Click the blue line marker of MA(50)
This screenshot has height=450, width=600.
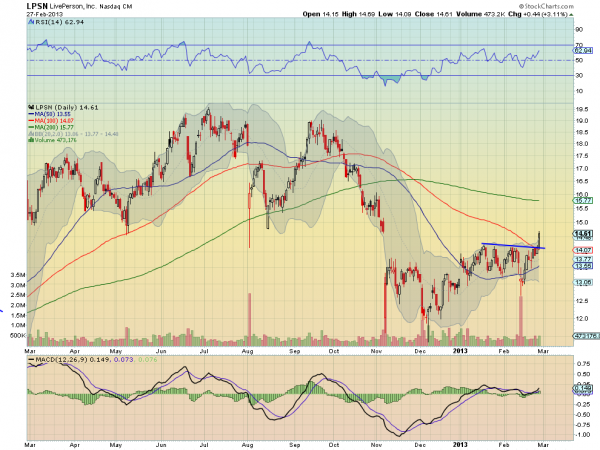point(31,114)
